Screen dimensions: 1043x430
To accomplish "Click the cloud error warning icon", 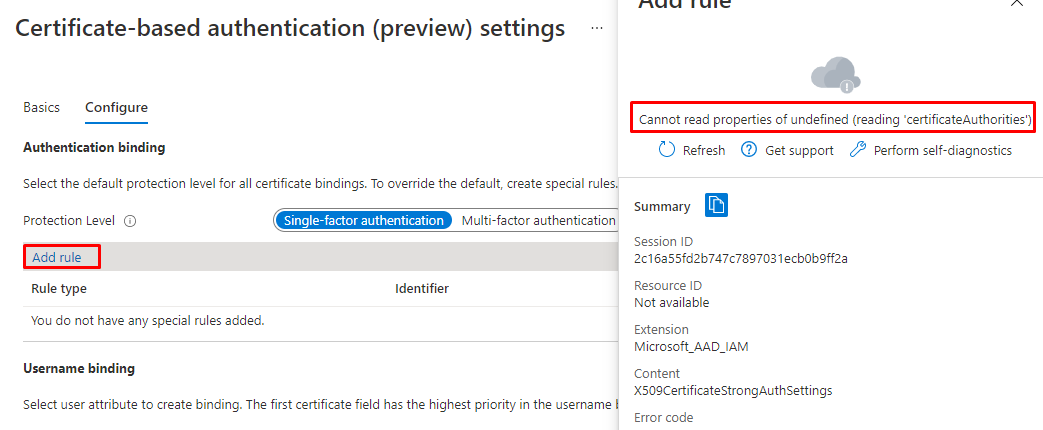I will 835,74.
